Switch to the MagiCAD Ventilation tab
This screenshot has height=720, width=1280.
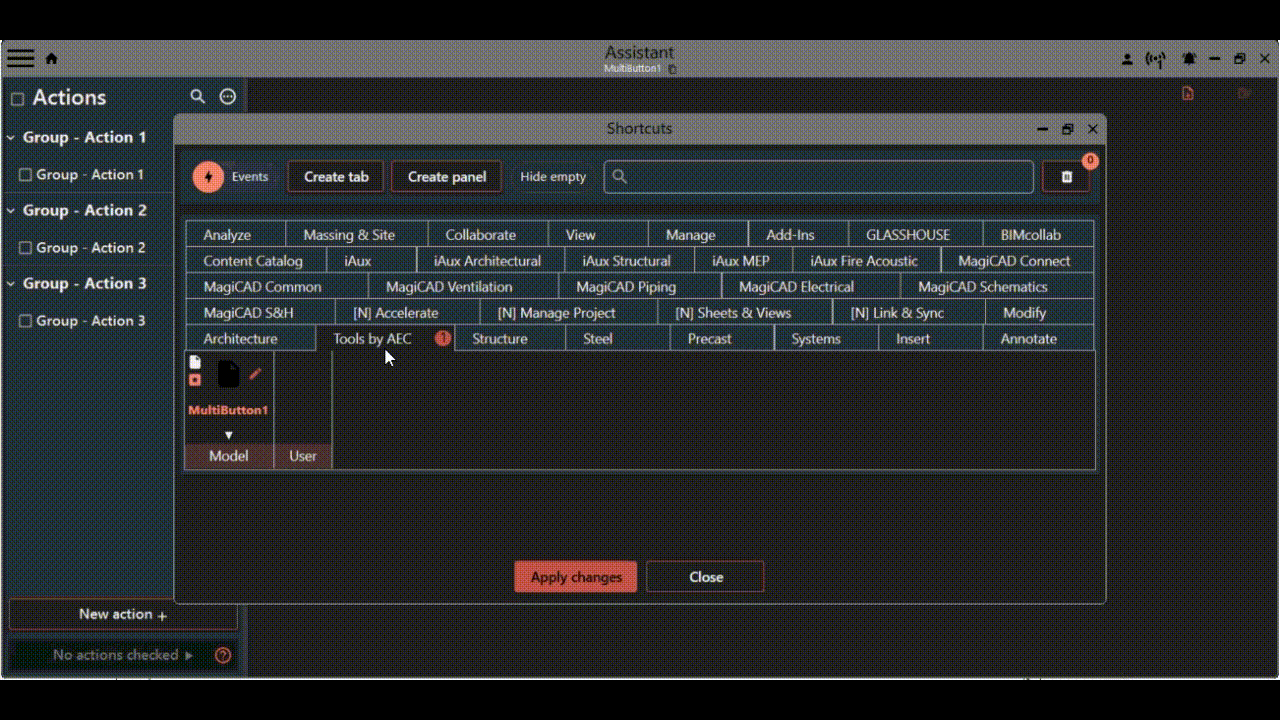coord(448,287)
